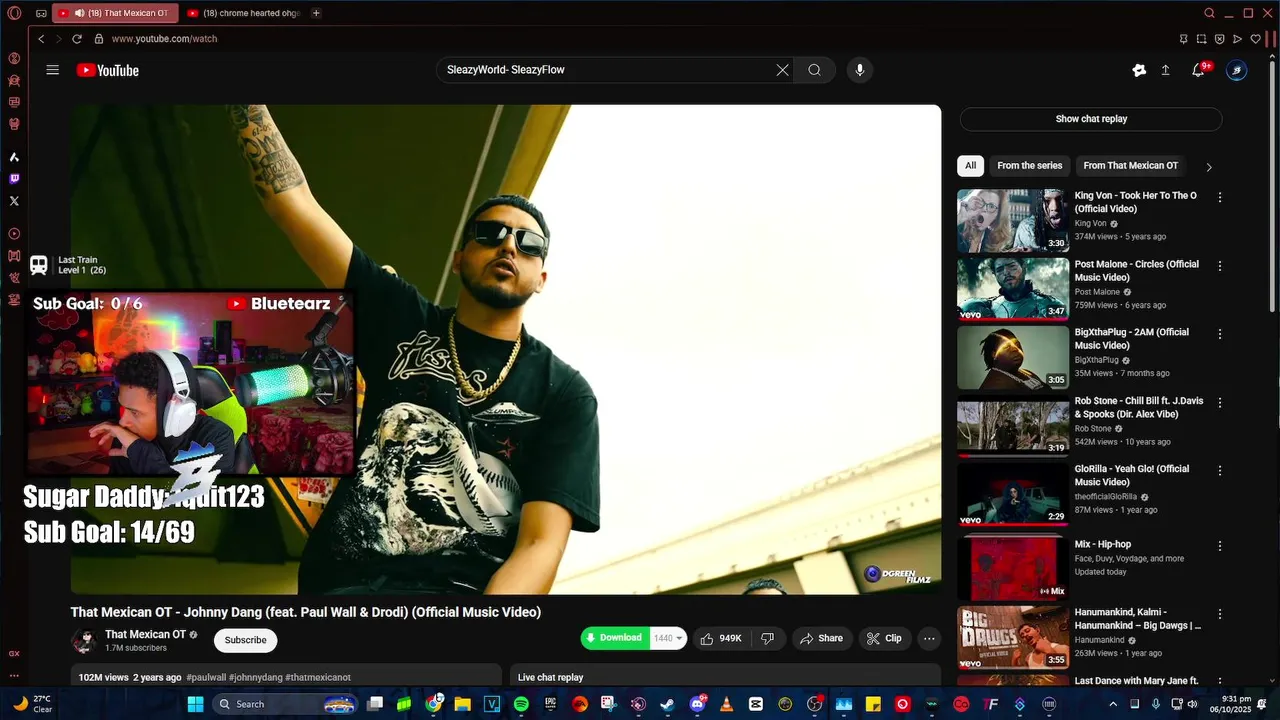The width and height of the screenshot is (1280, 720).
Task: Select the From That Mexican OT chip
Action: click(1131, 166)
